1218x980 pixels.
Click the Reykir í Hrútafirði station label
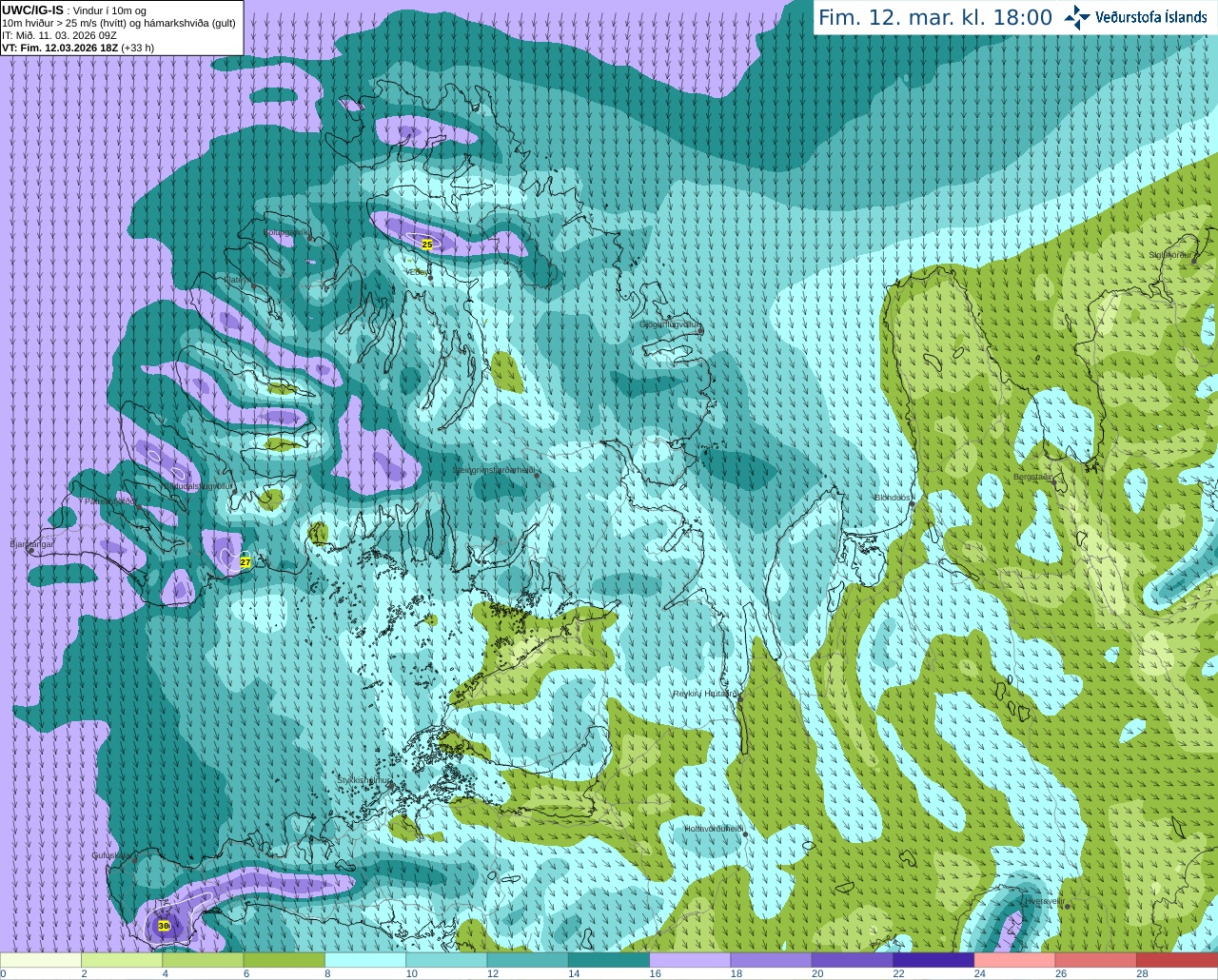coord(705,694)
